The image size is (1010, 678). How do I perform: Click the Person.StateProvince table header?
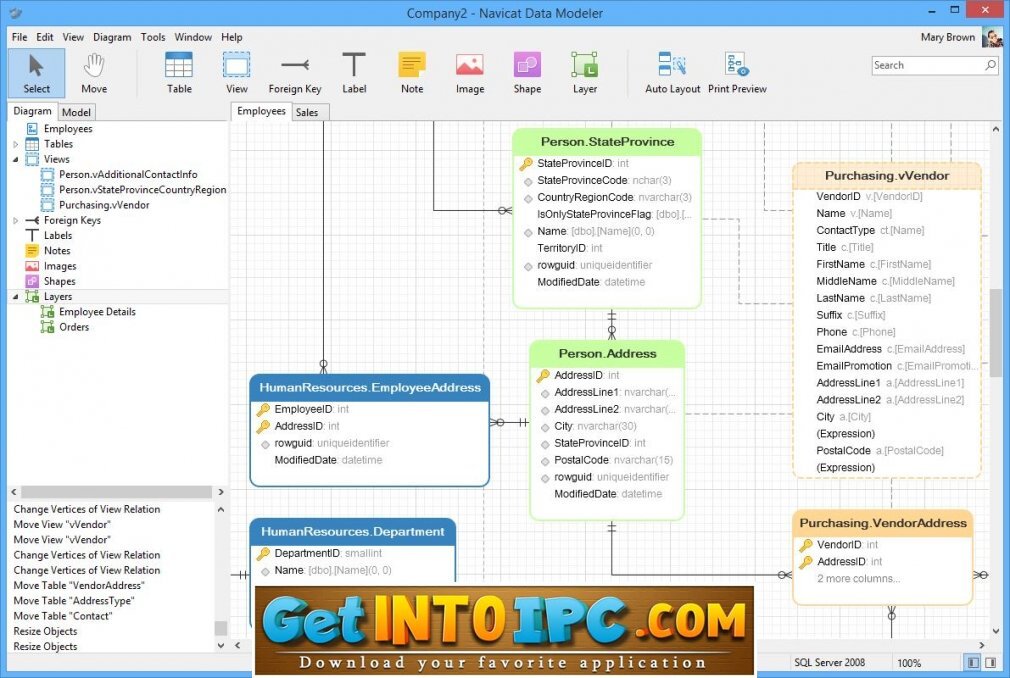(x=607, y=142)
